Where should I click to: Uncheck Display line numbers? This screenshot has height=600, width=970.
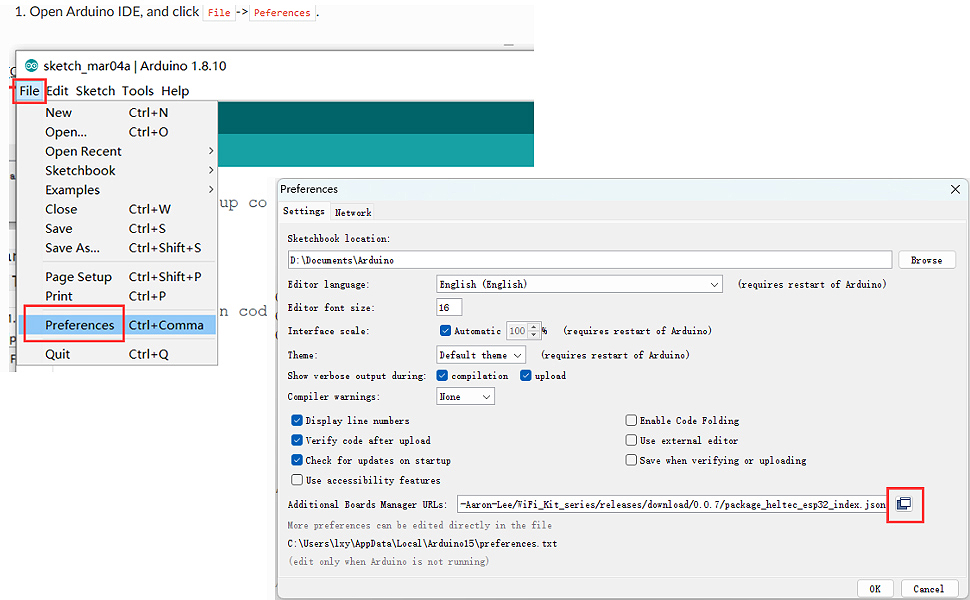[x=297, y=421]
